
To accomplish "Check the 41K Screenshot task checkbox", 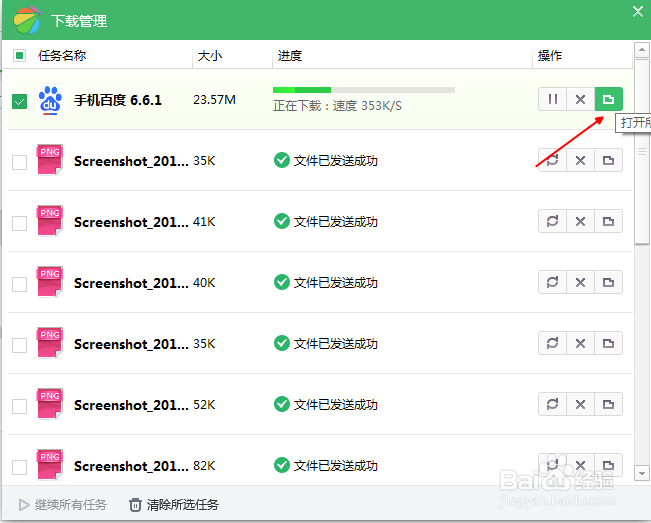I will click(x=19, y=223).
